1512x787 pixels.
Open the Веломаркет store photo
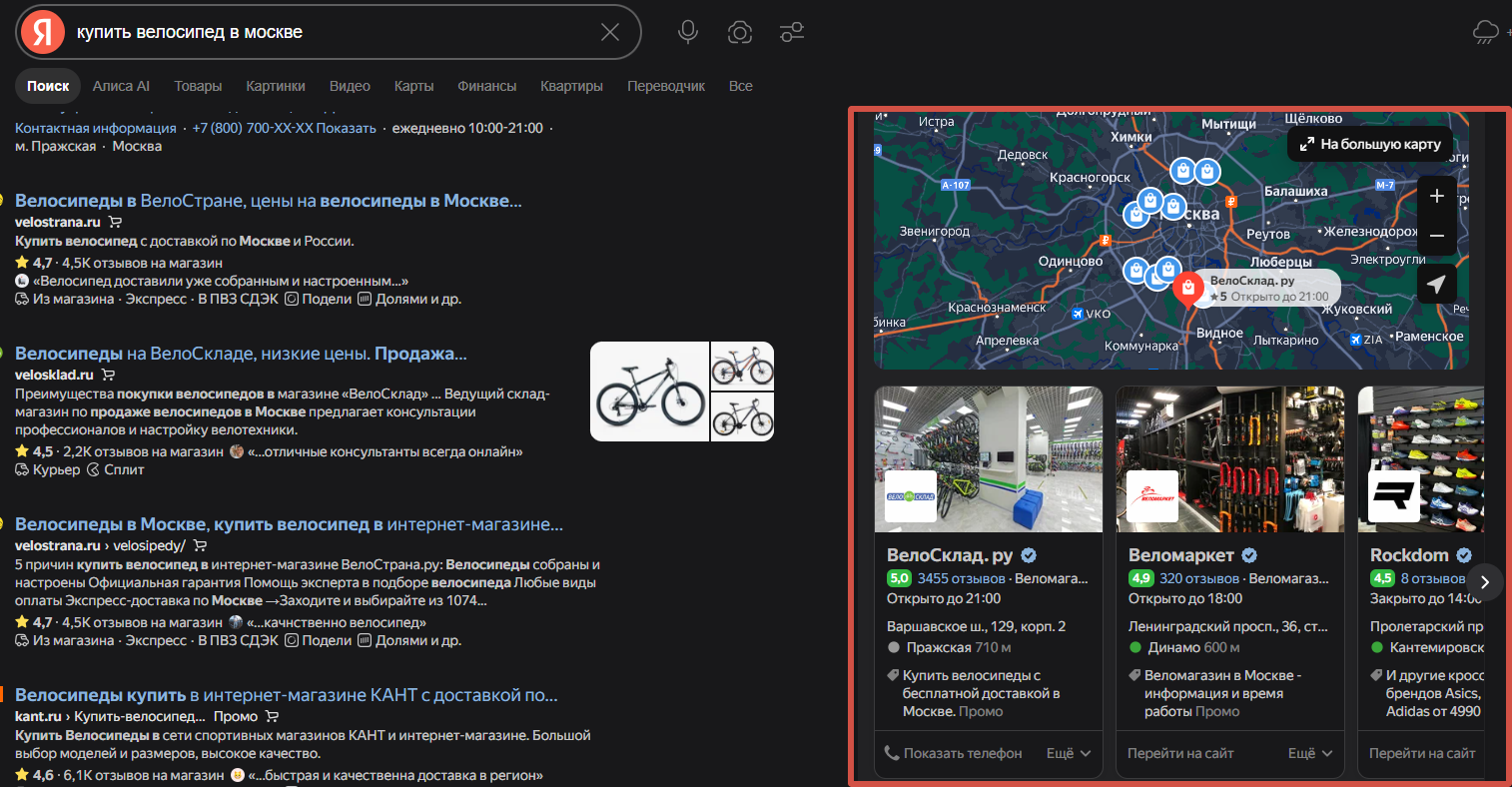tap(1230, 459)
